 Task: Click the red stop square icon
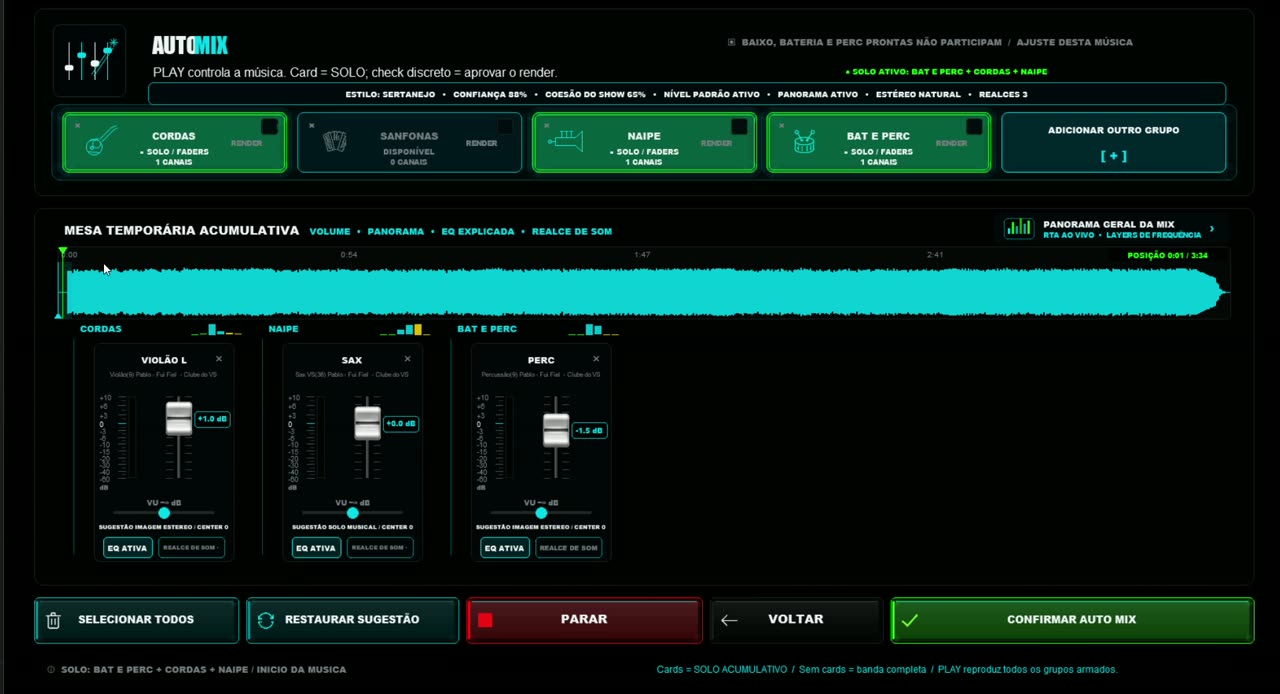tap(485, 620)
